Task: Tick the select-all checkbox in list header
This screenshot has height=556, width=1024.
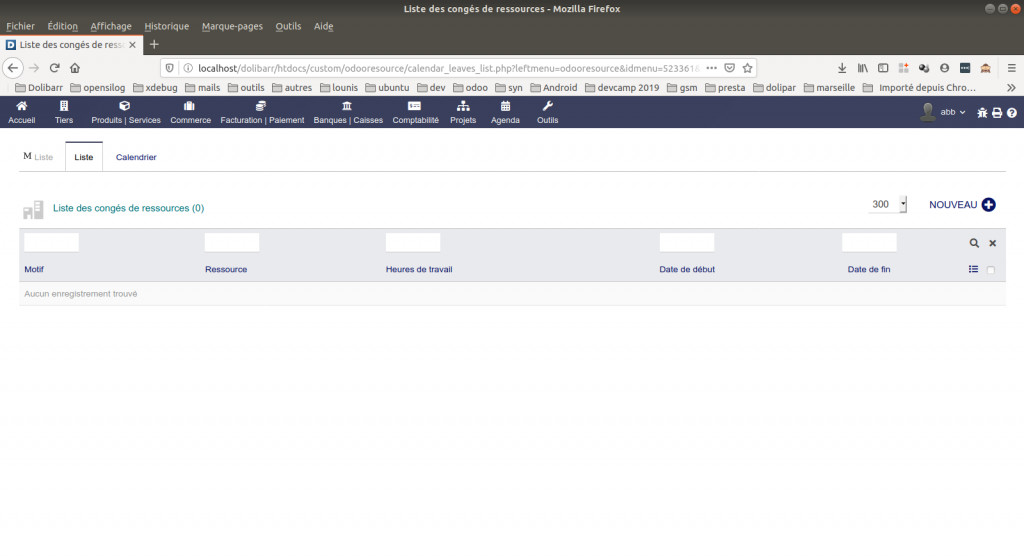Action: click(x=991, y=270)
